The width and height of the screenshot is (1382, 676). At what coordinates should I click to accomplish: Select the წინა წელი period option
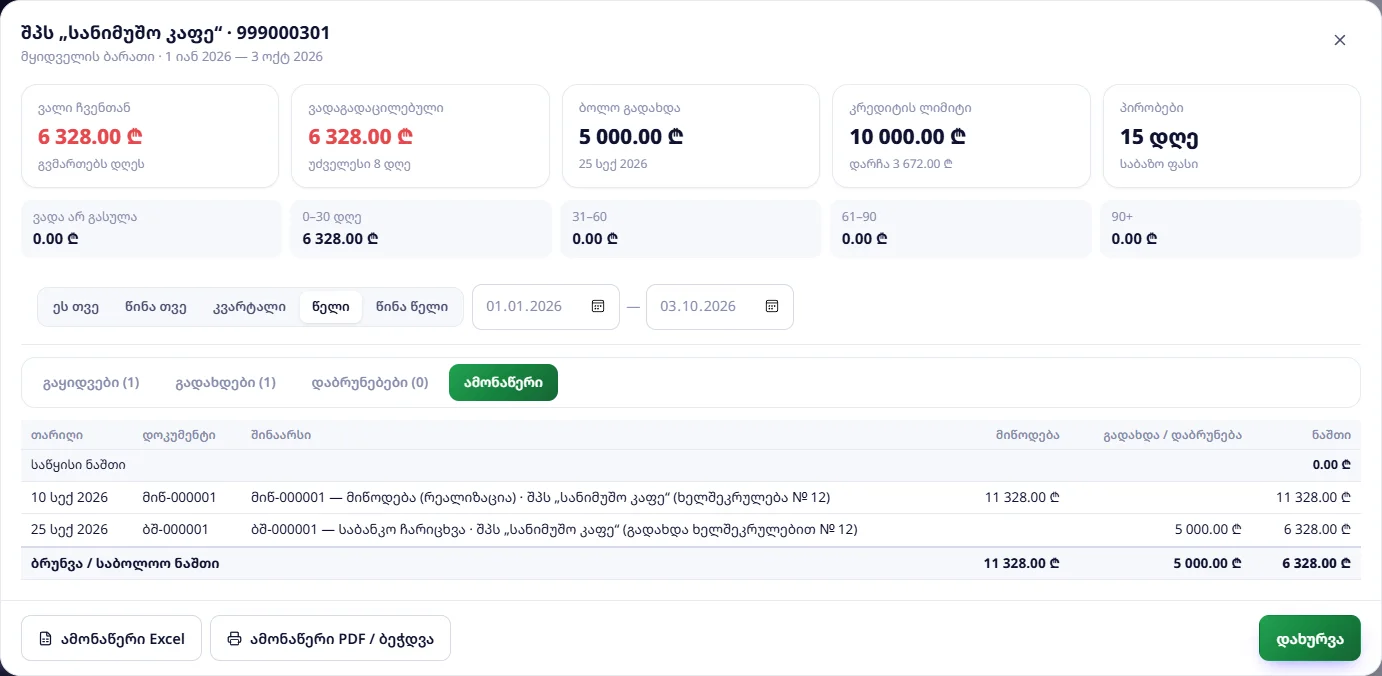pyautogui.click(x=412, y=307)
